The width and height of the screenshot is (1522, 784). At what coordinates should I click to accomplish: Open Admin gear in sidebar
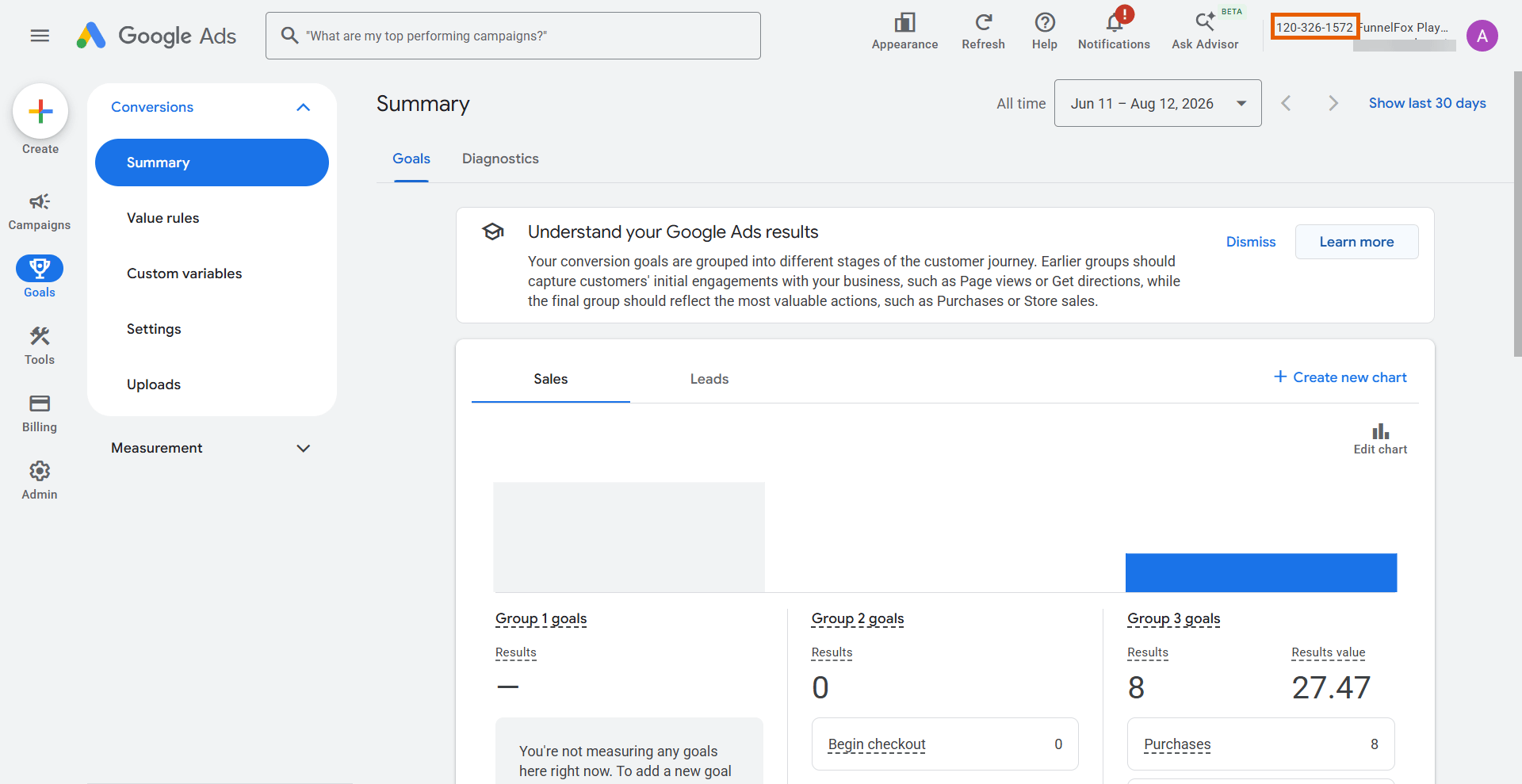pos(40,481)
